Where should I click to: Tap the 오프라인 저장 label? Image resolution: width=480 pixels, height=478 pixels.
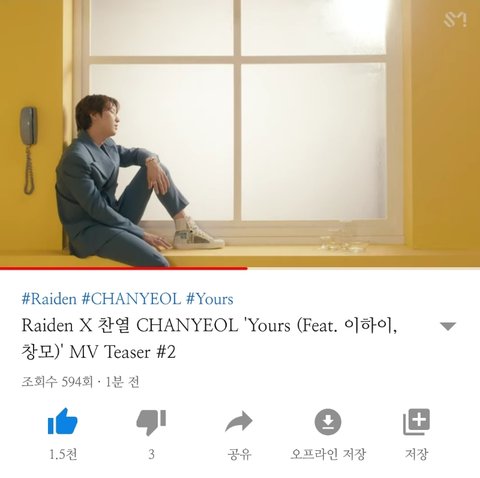(x=328, y=454)
